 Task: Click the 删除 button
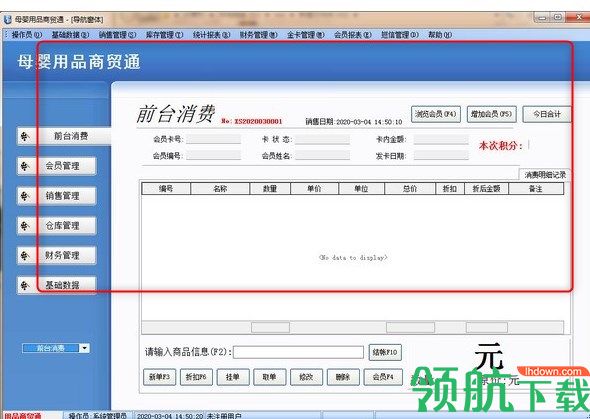(343, 377)
